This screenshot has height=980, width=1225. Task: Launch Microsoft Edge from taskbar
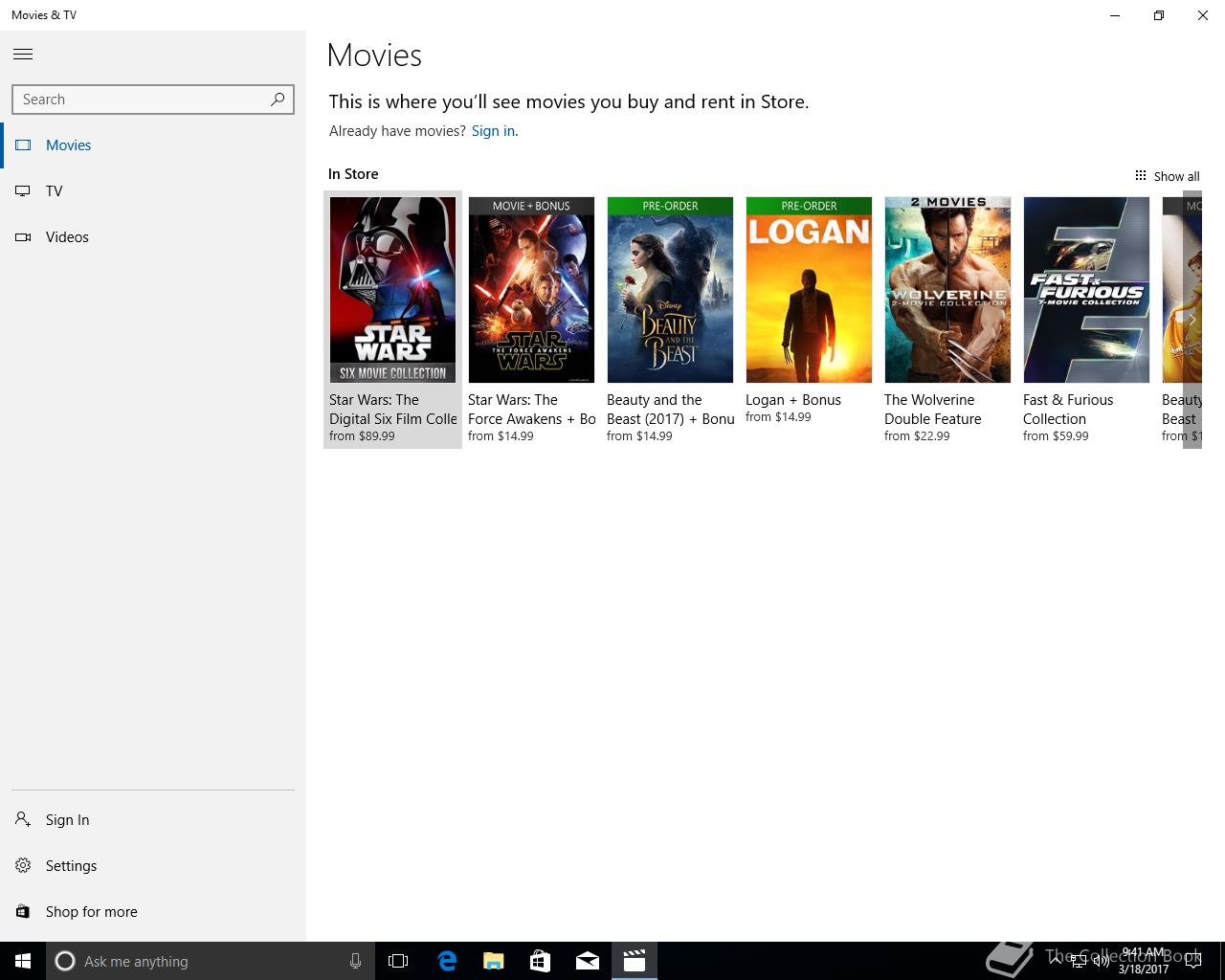(x=447, y=961)
